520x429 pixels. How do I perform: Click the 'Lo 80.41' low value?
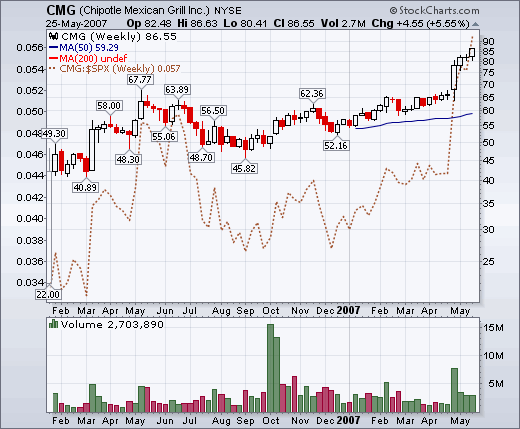click(x=245, y=24)
